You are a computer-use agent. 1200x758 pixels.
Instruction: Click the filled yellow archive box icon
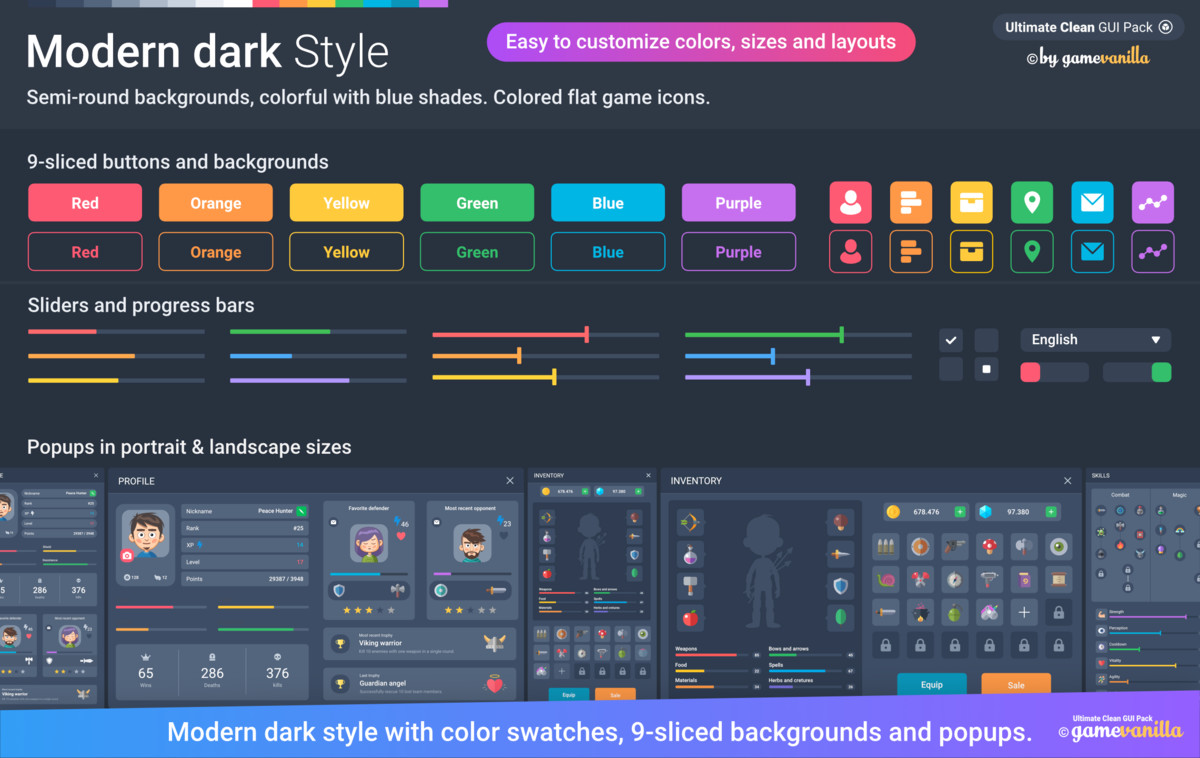(971, 203)
